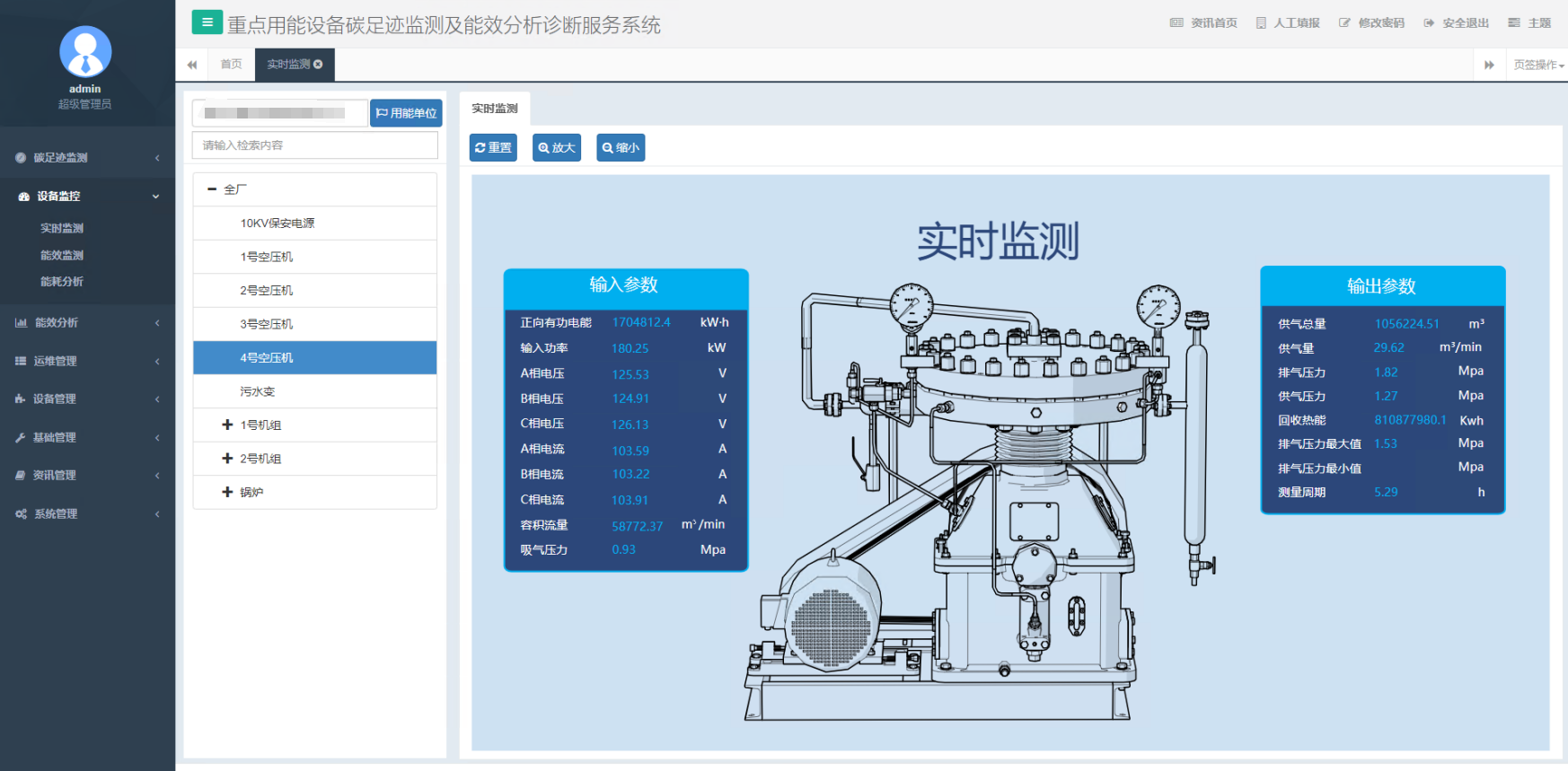1568x771 pixels.
Task: Click the 实时监测 content tab
Action: [x=495, y=109]
